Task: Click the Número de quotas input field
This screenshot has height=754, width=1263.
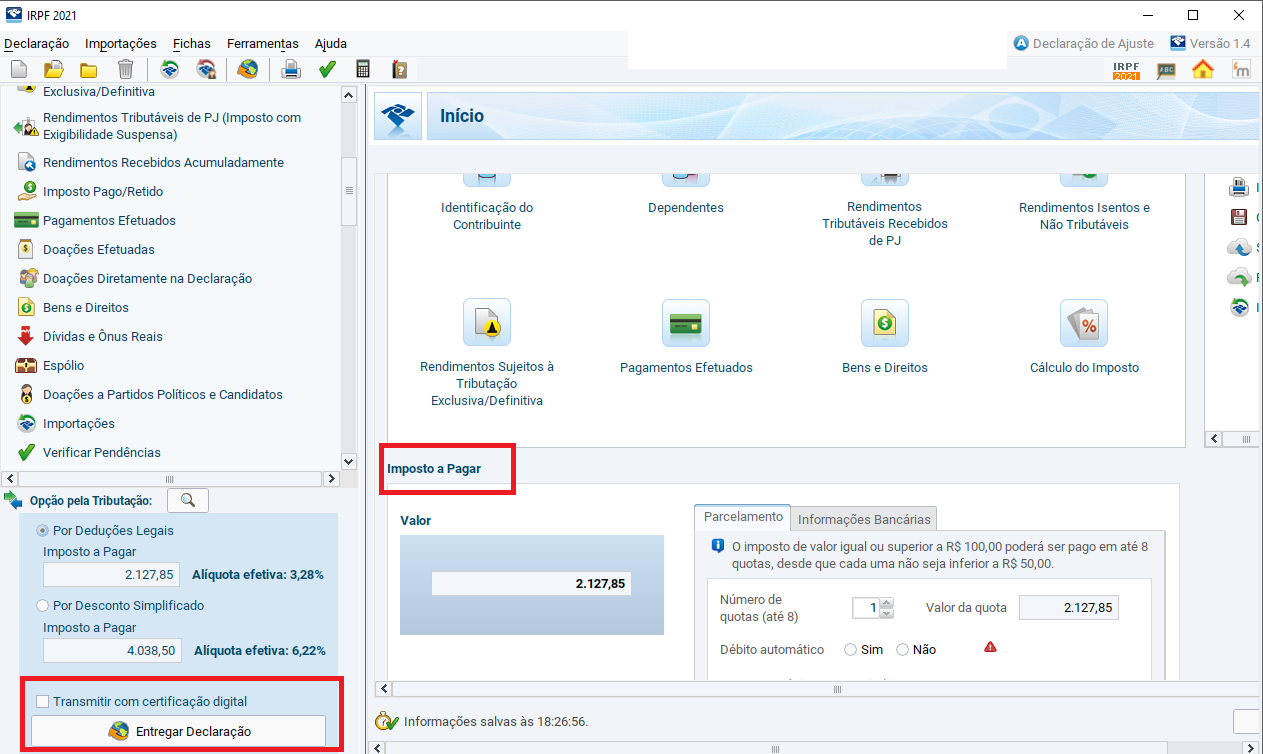Action: tap(866, 608)
